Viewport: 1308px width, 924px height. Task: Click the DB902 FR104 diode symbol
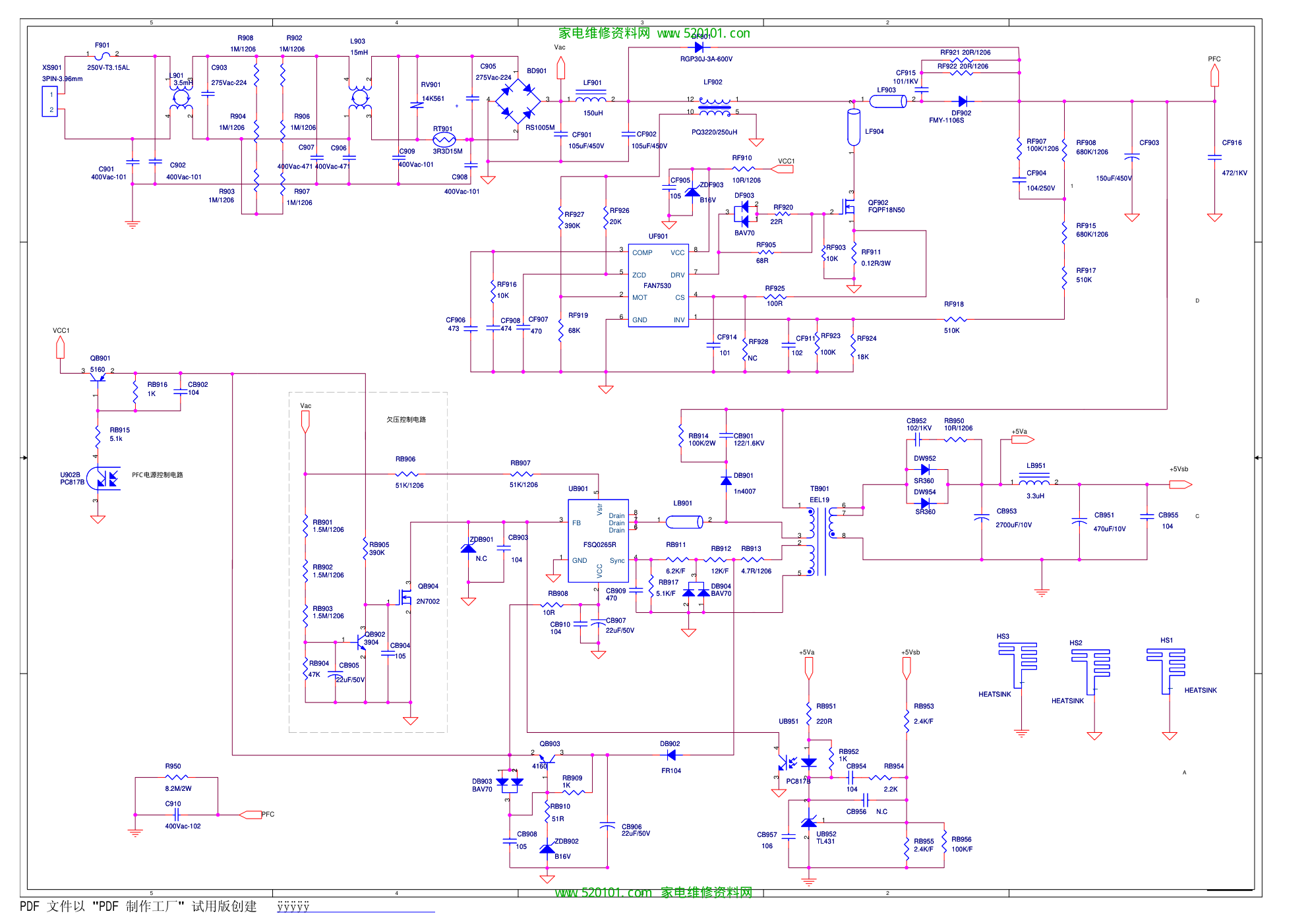pos(671,755)
